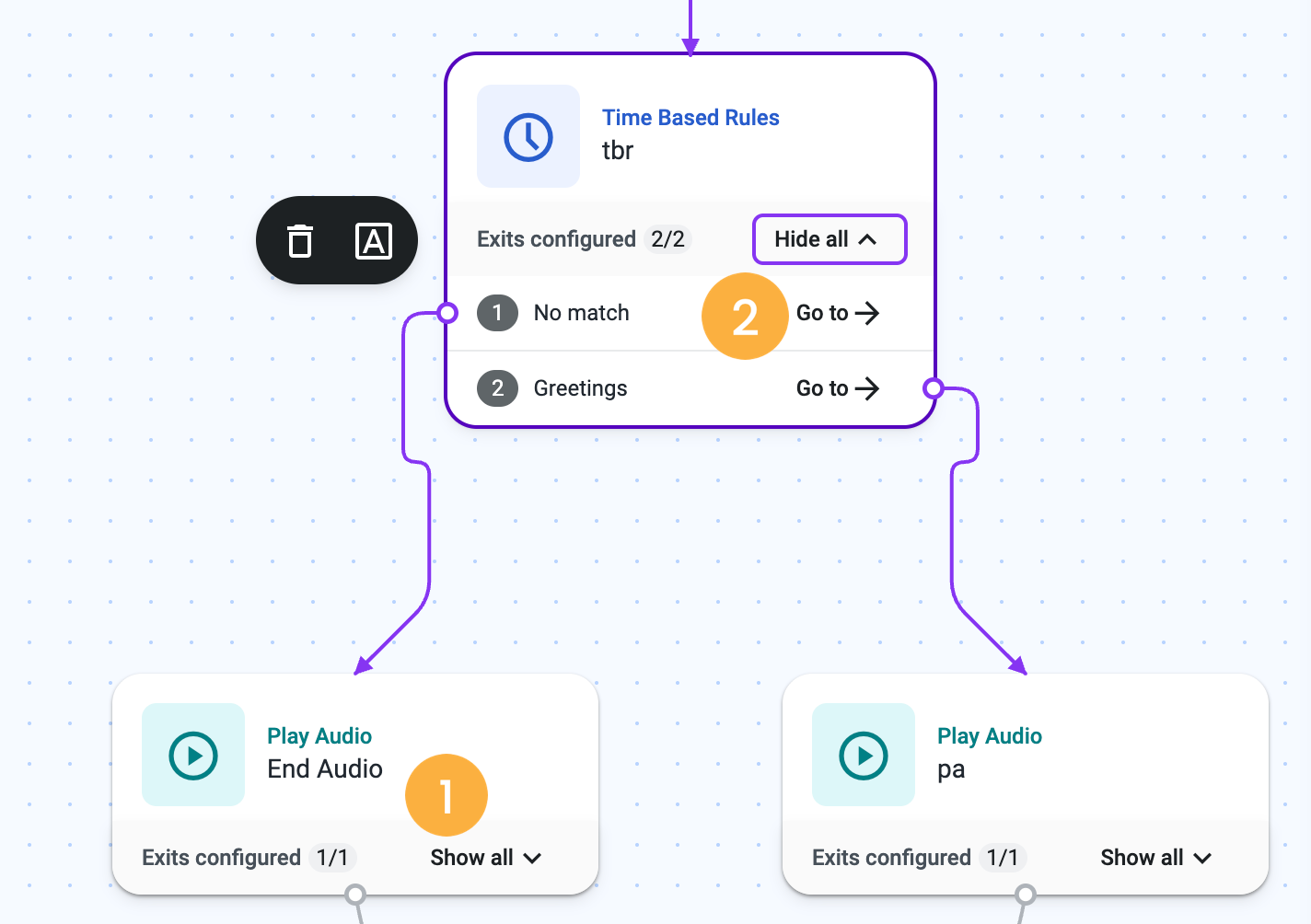Click Play Audio title above pa
The image size is (1311, 924).
[990, 736]
